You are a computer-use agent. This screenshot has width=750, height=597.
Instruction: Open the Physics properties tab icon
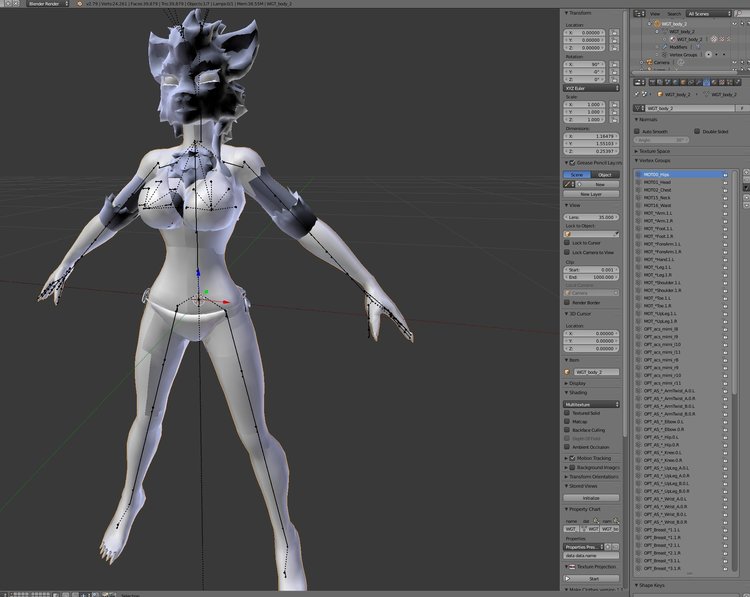738,82
